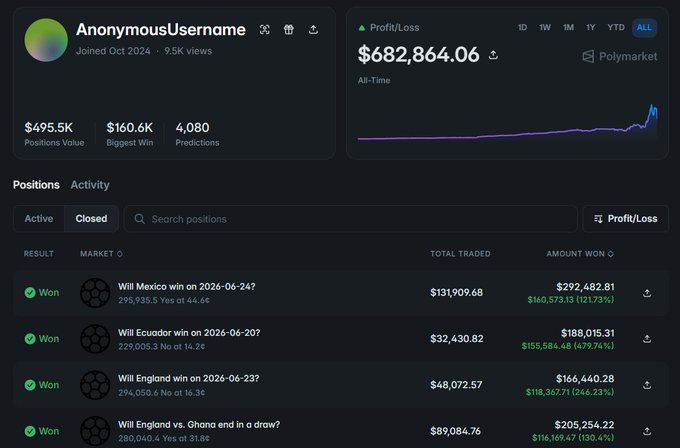This screenshot has width=680, height=448.
Task: Open the Profit/Loss sort dropdown
Action: point(625,219)
